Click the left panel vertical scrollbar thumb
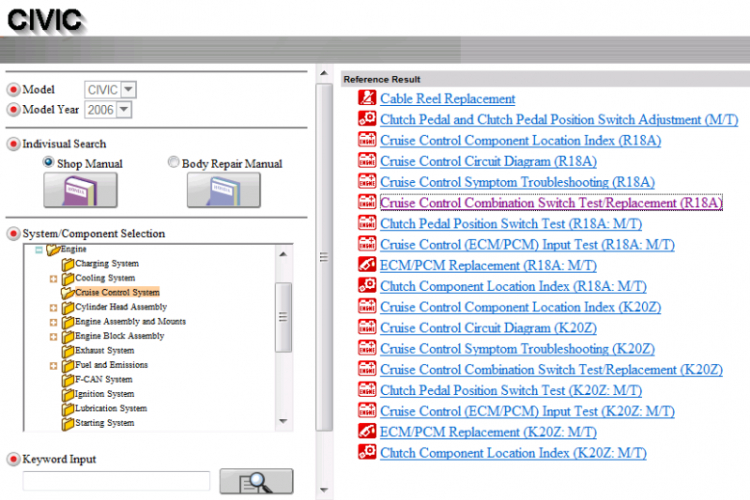 click(324, 257)
